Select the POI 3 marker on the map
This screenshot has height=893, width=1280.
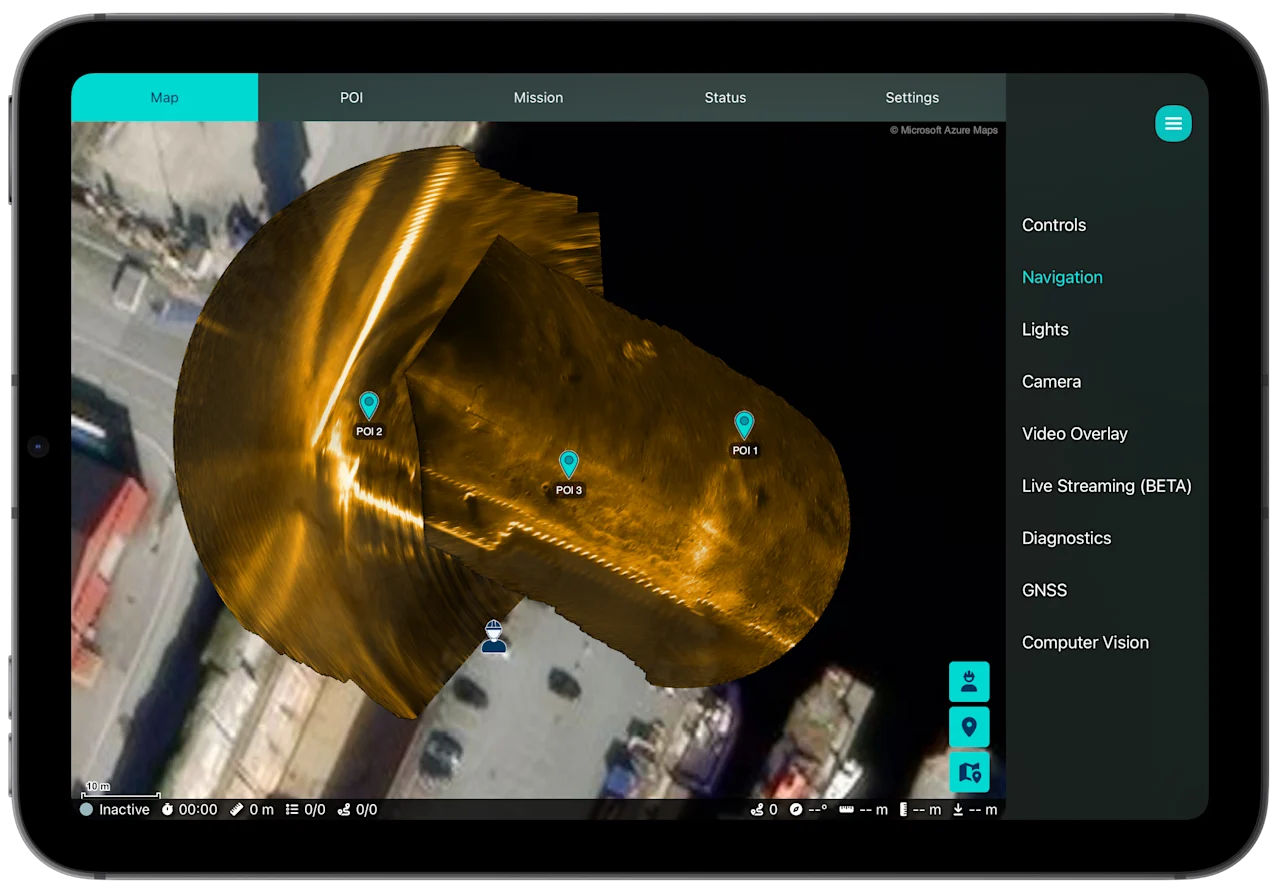tap(569, 466)
